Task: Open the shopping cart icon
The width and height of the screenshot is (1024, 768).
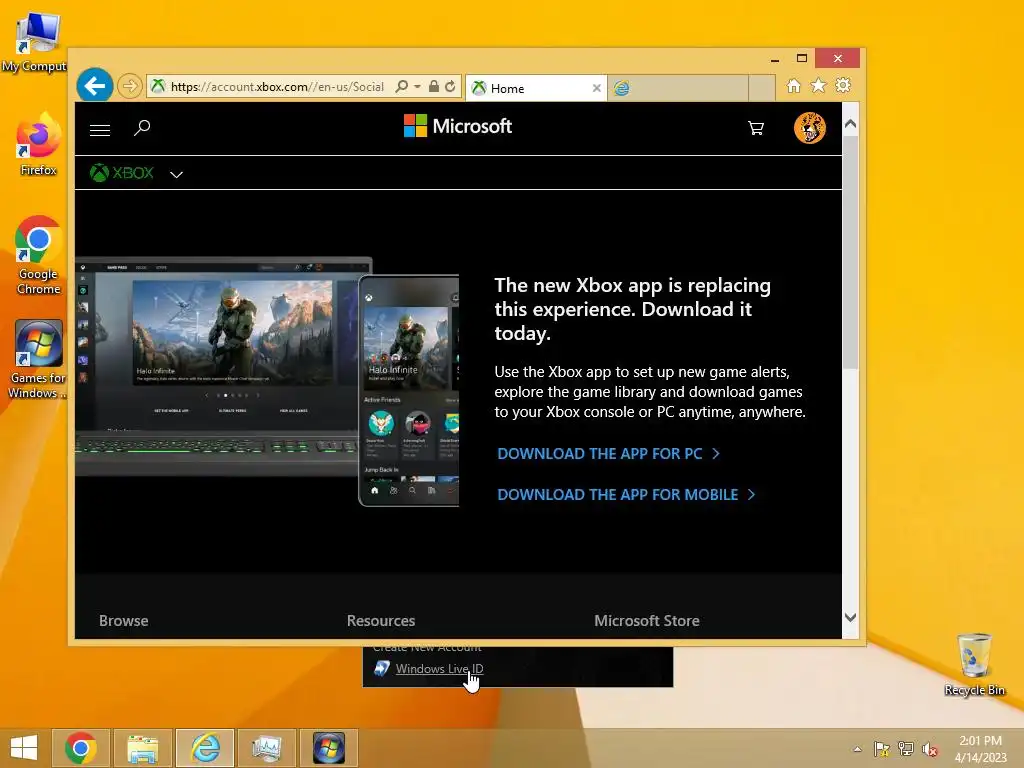Action: coord(756,128)
